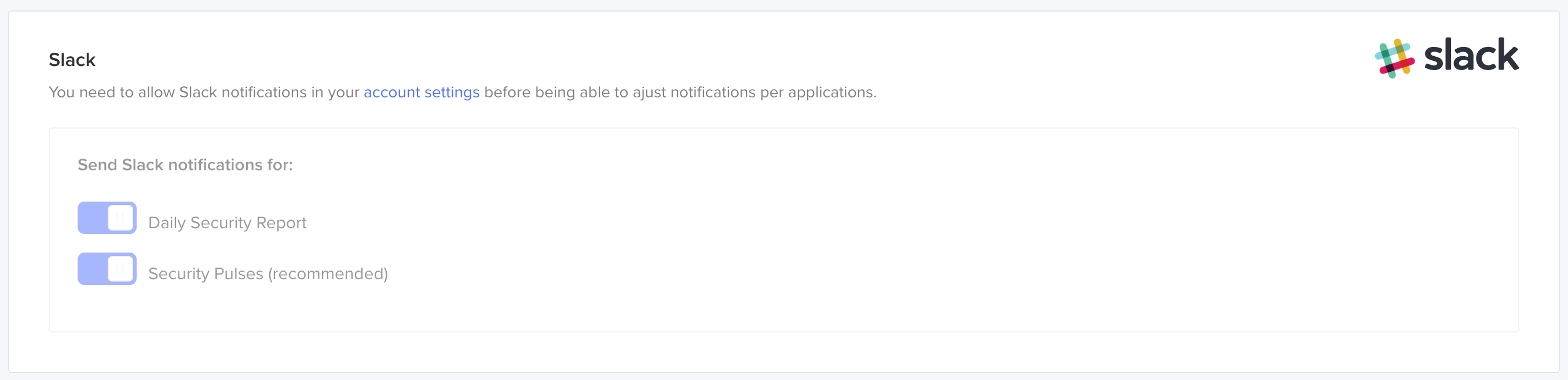Go to account settings to allow Slack
Viewport: 1568px width, 380px height.
click(x=421, y=93)
